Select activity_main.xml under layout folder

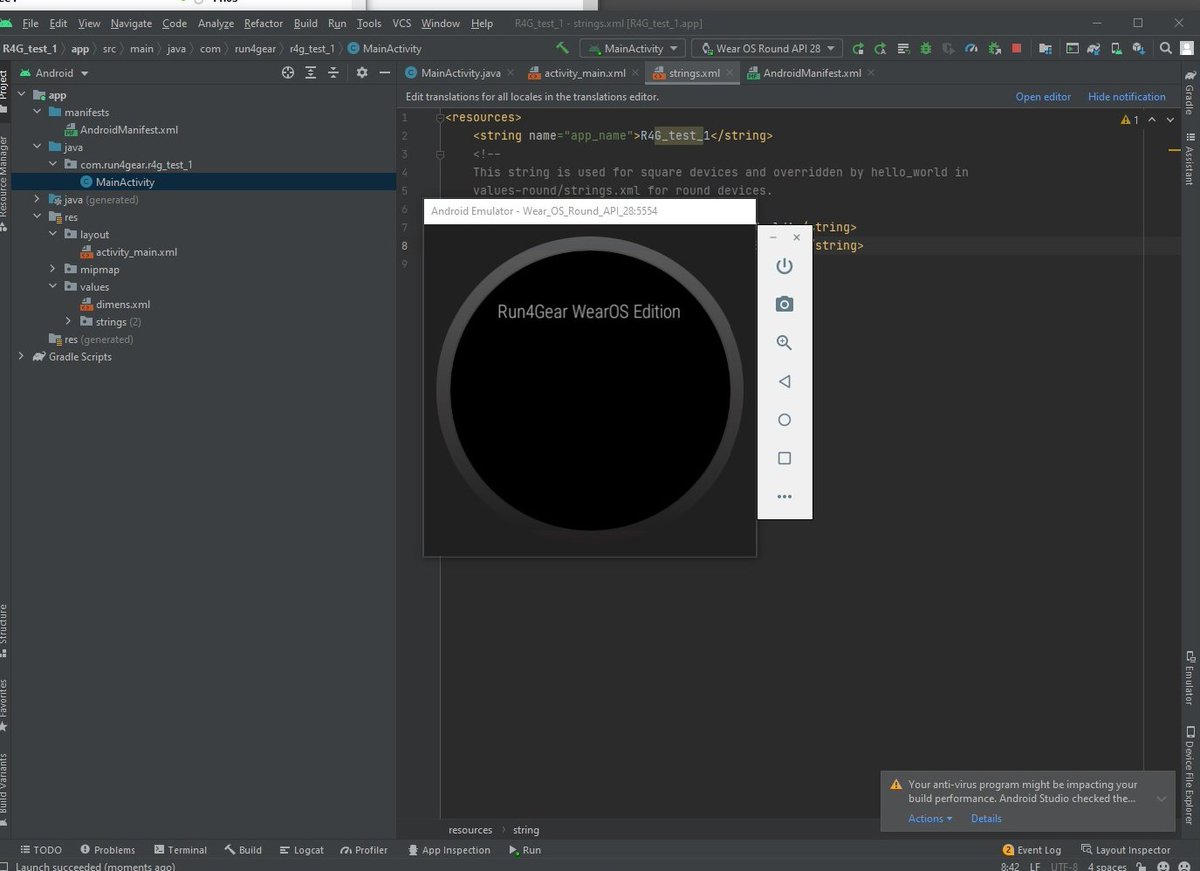point(128,252)
